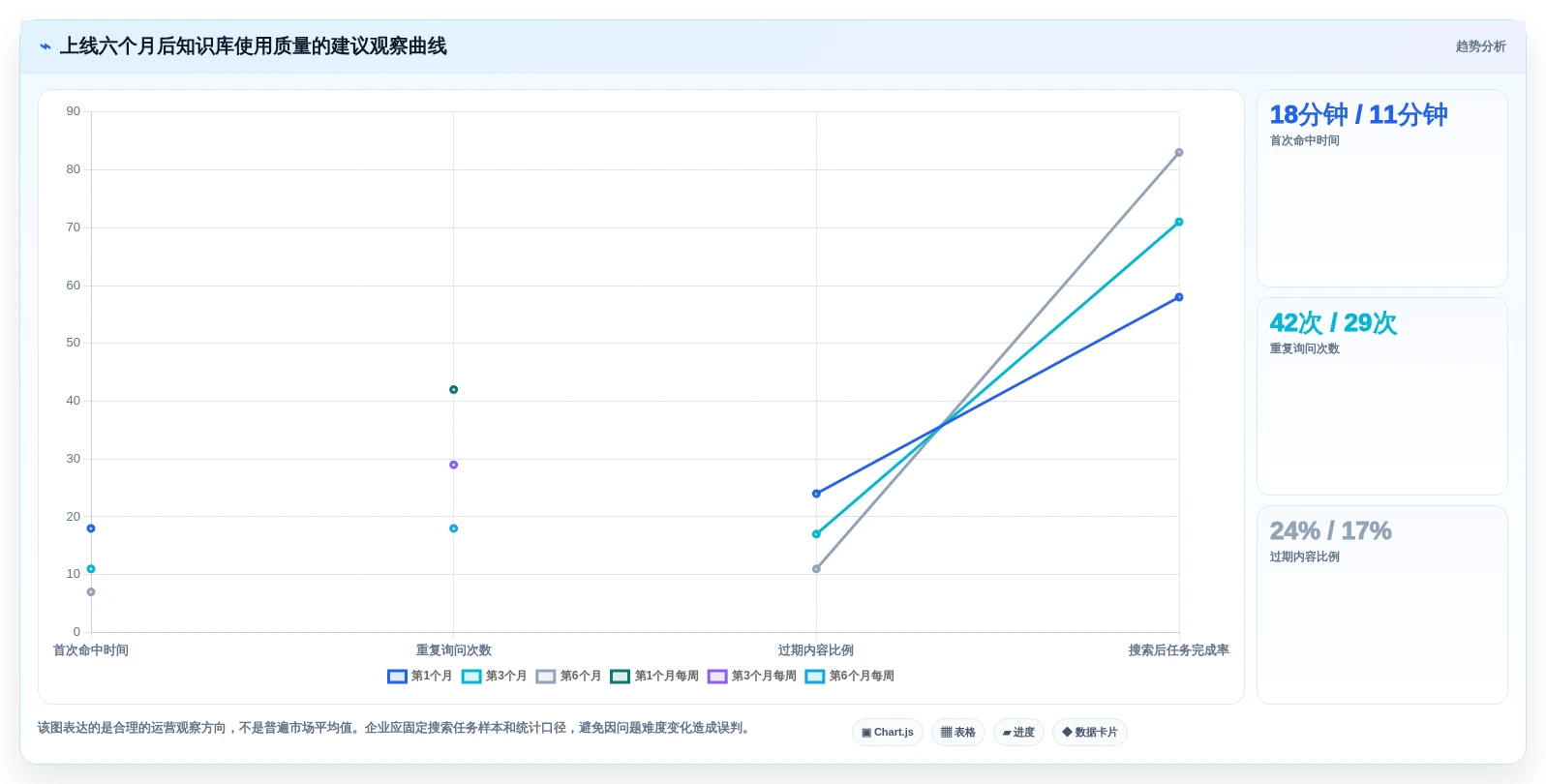Click the teal point at 11 on 首次命中时间
Image resolution: width=1546 pixels, height=784 pixels.
(91, 569)
